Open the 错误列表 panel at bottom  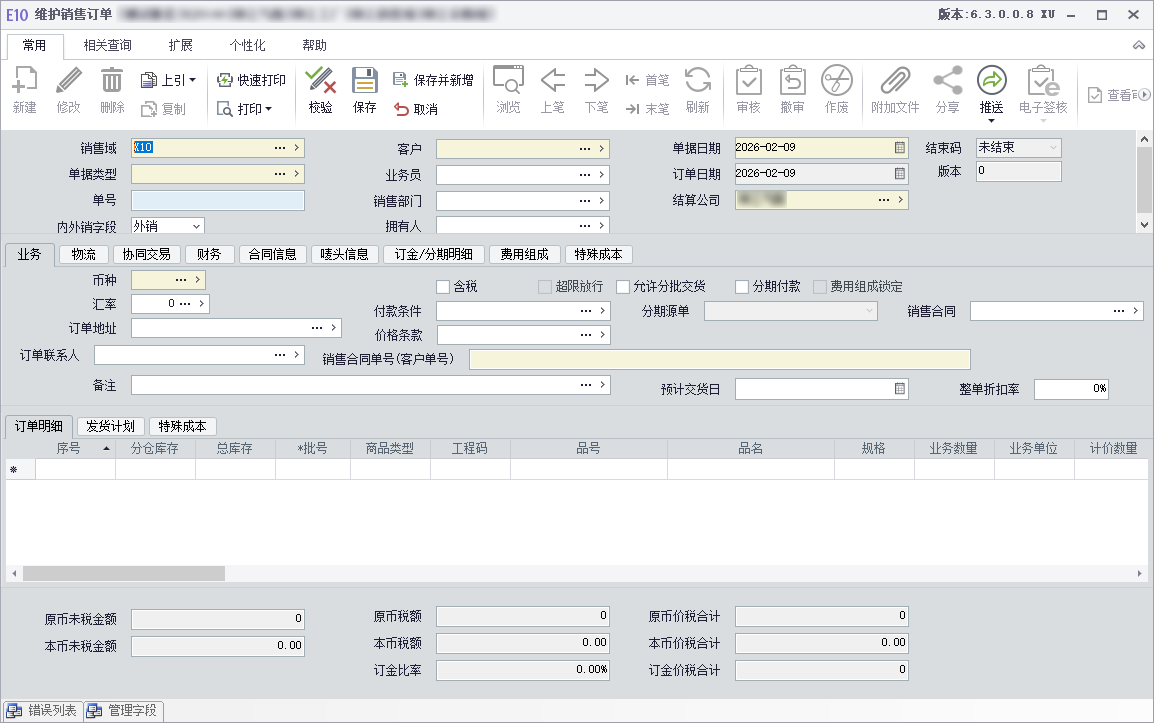(x=43, y=711)
